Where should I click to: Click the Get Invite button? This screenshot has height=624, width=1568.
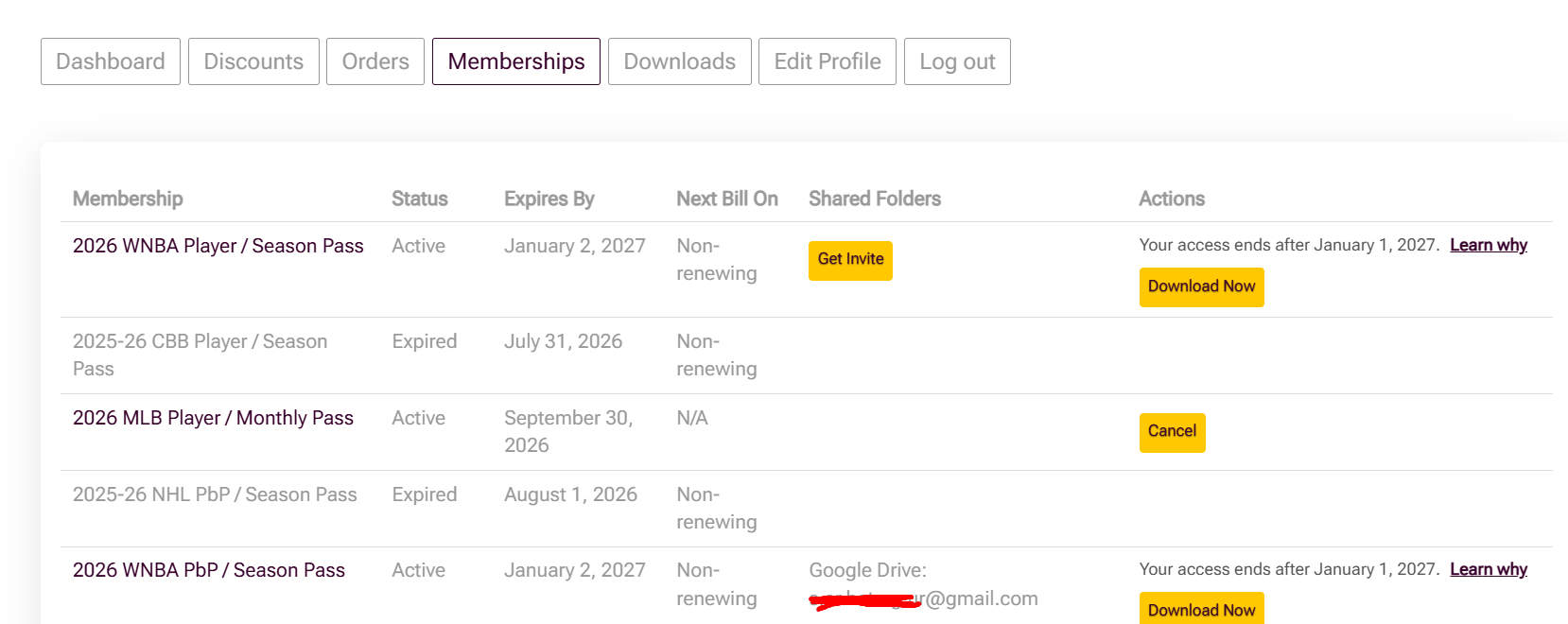850,260
